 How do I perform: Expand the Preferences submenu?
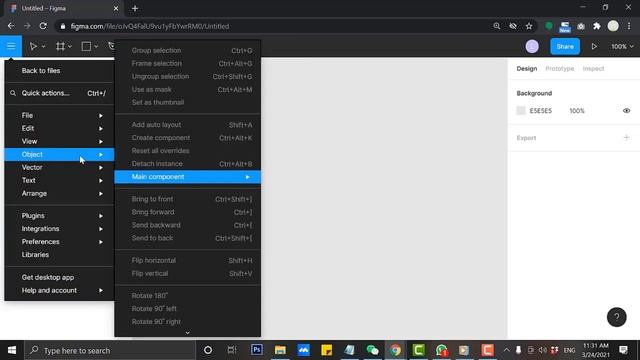click(x=59, y=242)
